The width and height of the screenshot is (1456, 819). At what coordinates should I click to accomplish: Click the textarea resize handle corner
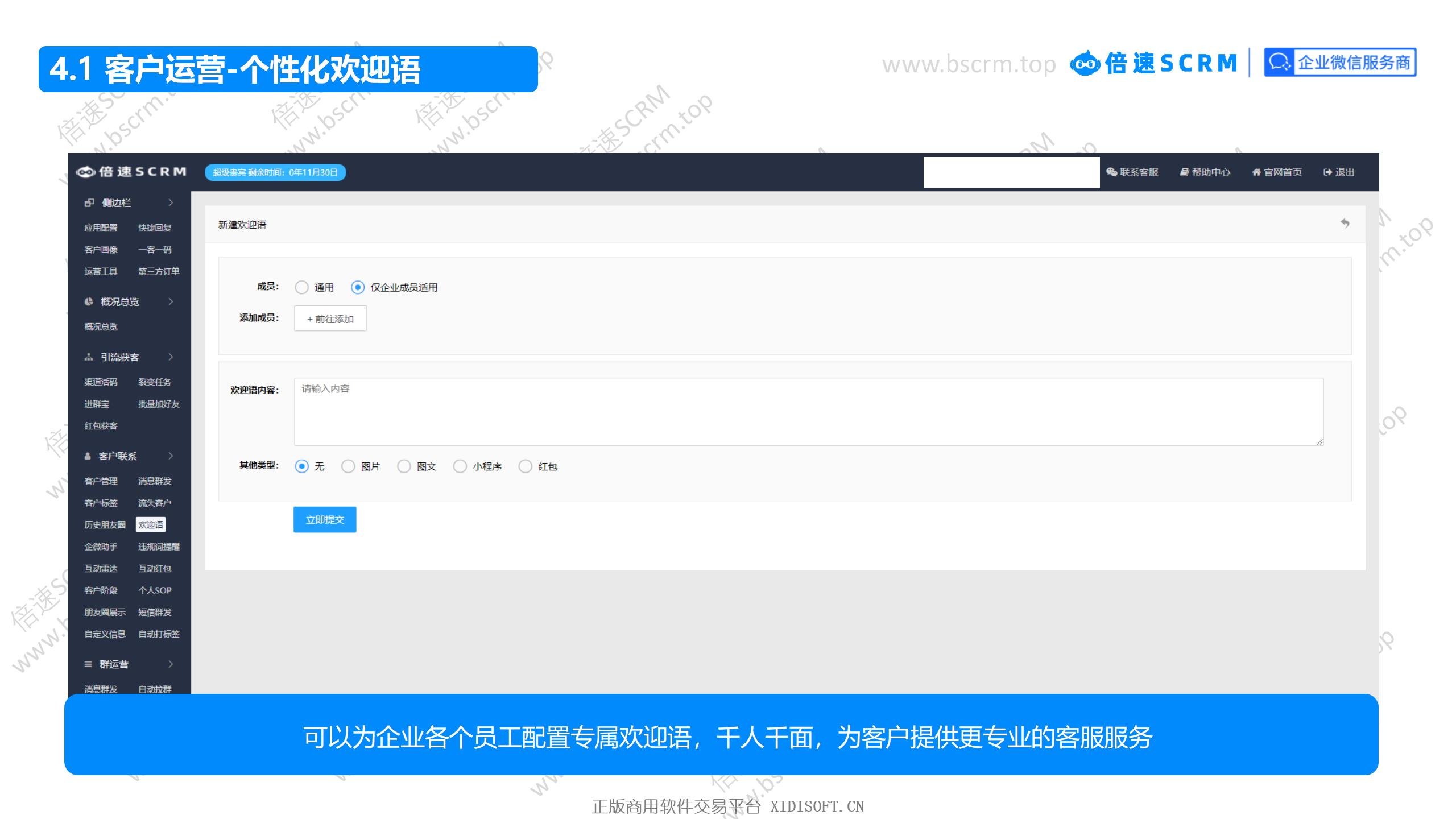[x=1319, y=441]
